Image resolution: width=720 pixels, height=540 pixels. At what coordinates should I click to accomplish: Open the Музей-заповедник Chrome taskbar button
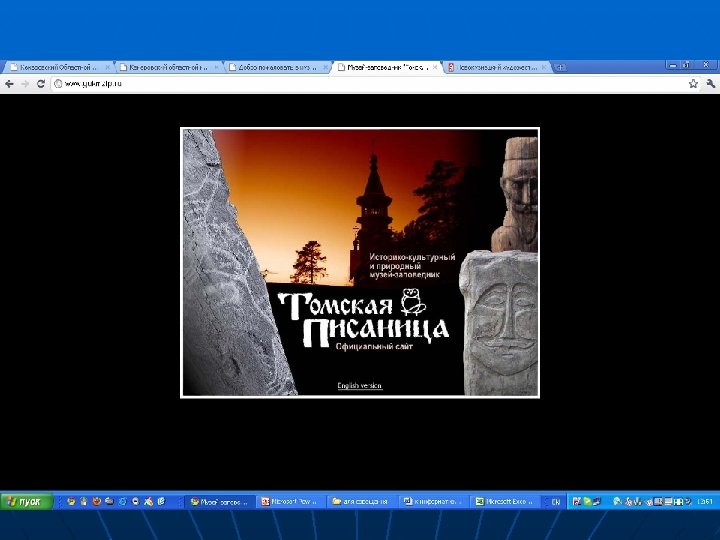coord(220,502)
